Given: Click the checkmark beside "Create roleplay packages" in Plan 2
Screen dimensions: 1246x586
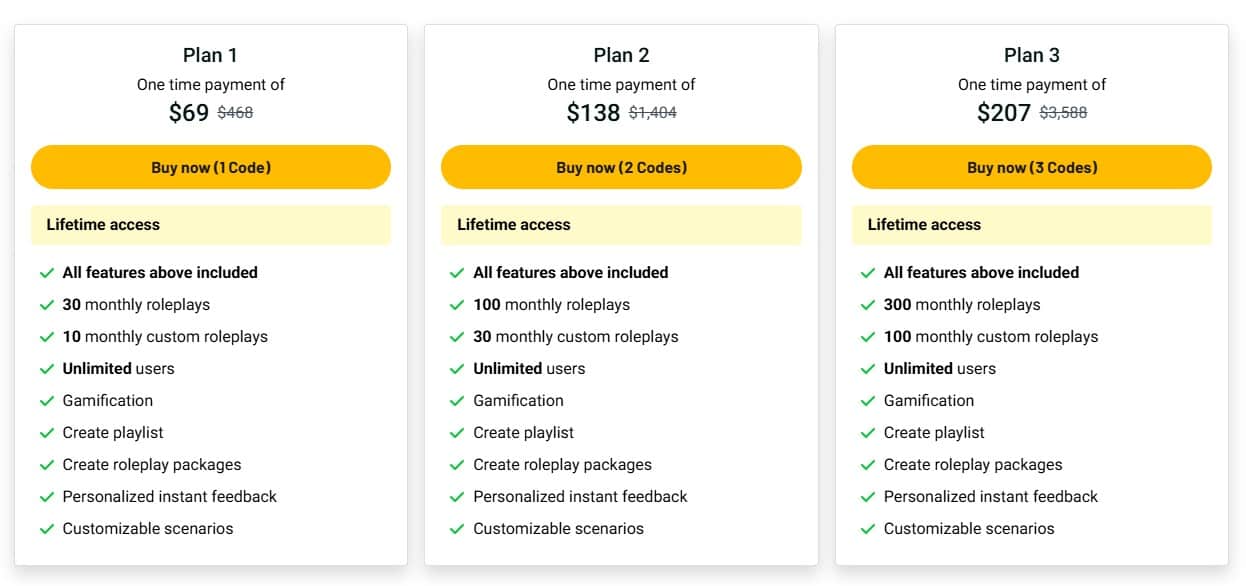Looking at the screenshot, I should pyautogui.click(x=457, y=464).
